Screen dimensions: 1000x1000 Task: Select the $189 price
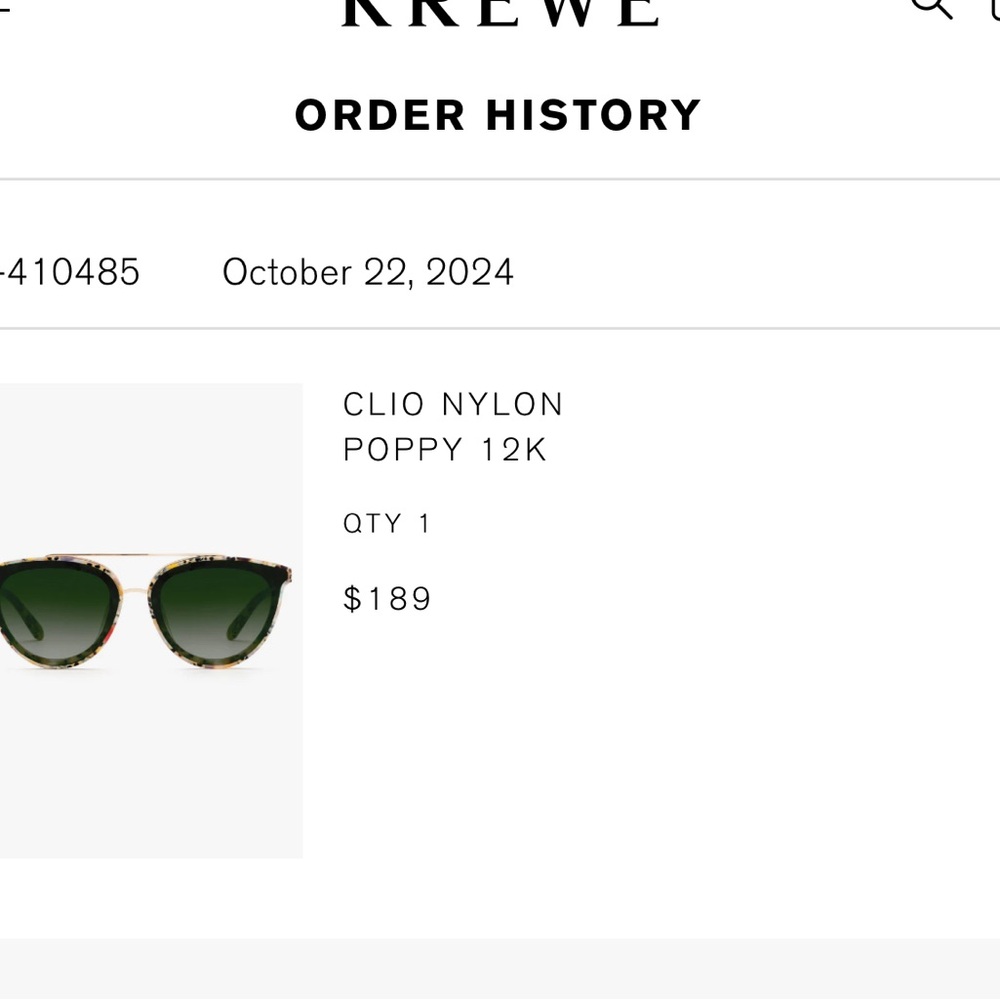[387, 599]
